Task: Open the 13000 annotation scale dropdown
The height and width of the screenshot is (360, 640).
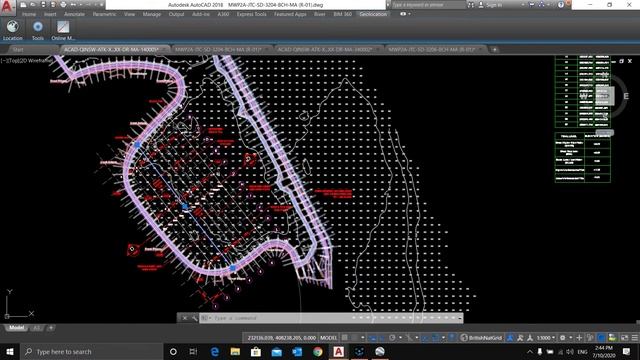Action: [546, 338]
